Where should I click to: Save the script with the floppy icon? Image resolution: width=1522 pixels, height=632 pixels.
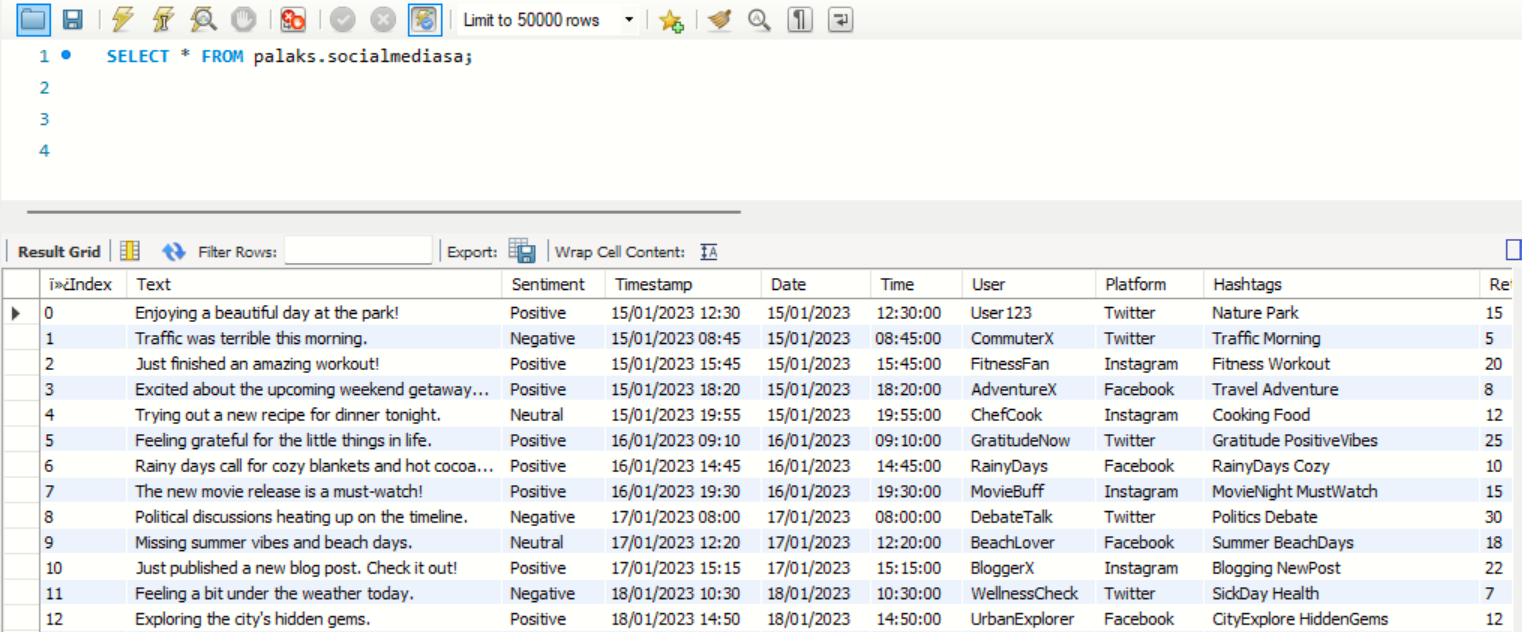tap(72, 19)
